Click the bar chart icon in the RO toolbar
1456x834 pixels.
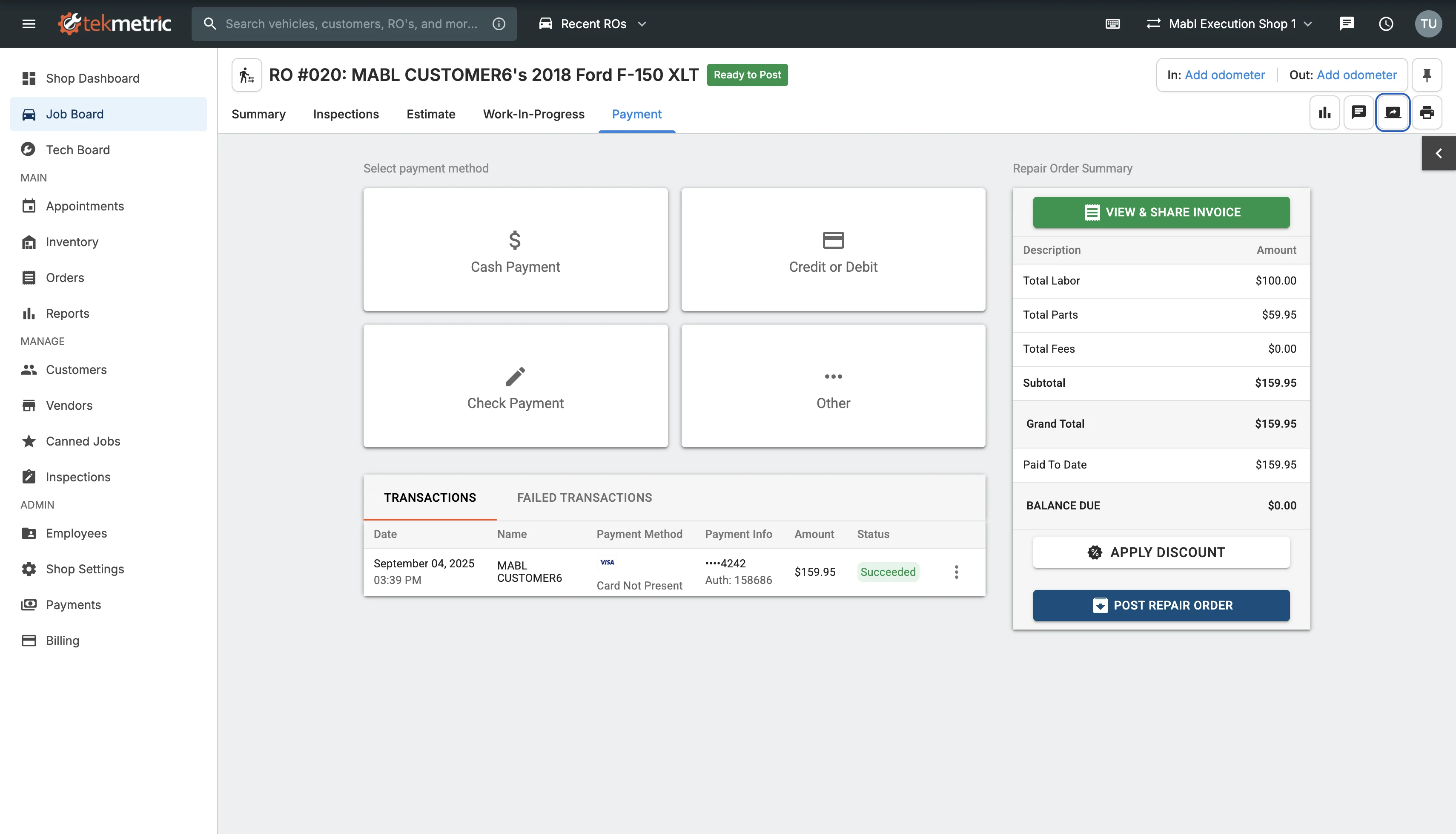point(1324,113)
